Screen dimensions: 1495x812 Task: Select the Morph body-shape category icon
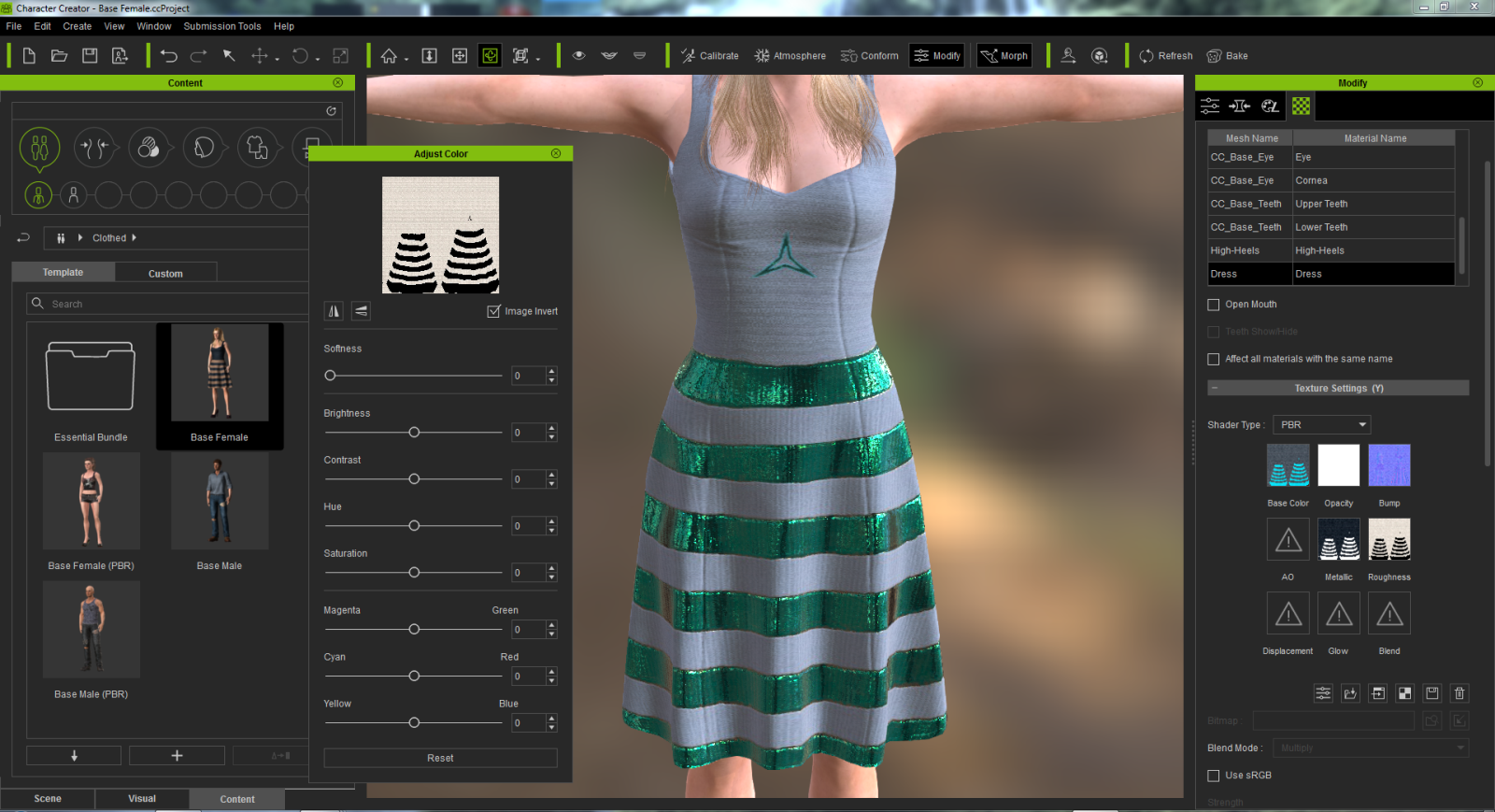tap(94, 148)
